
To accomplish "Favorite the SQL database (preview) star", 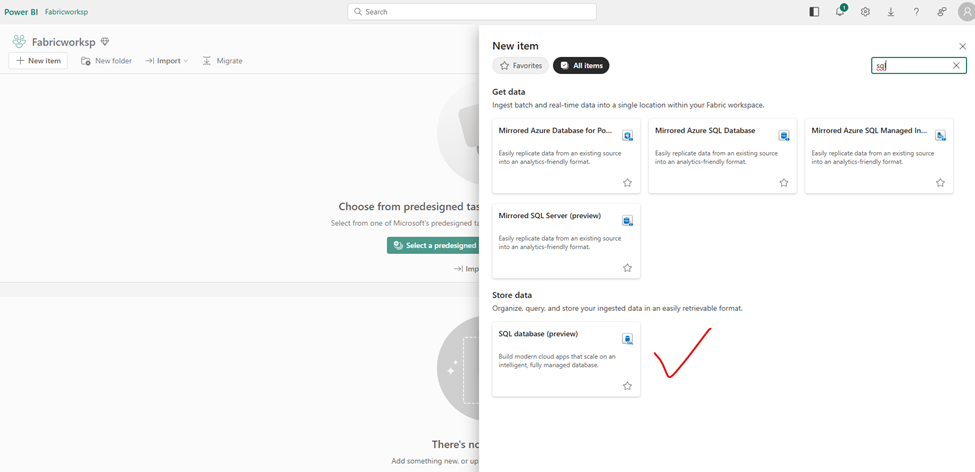I will [627, 386].
